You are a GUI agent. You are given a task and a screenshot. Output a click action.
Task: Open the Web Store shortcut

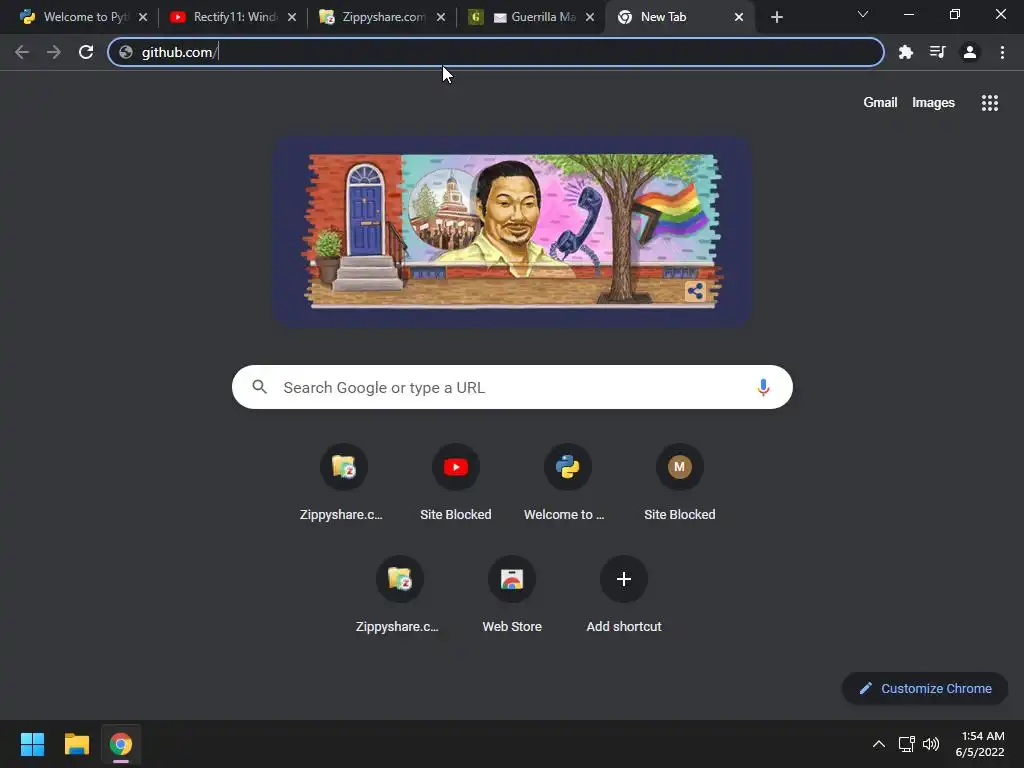click(x=512, y=596)
